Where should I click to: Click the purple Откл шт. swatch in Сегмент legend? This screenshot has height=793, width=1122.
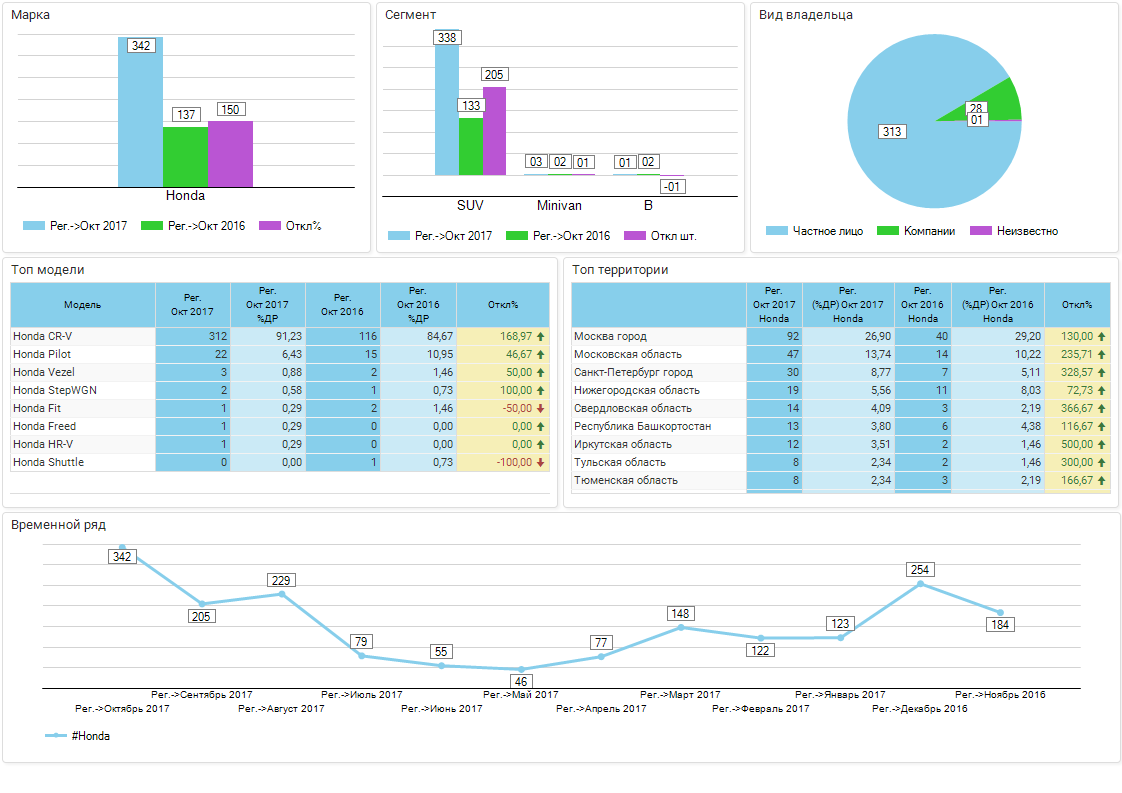[635, 235]
